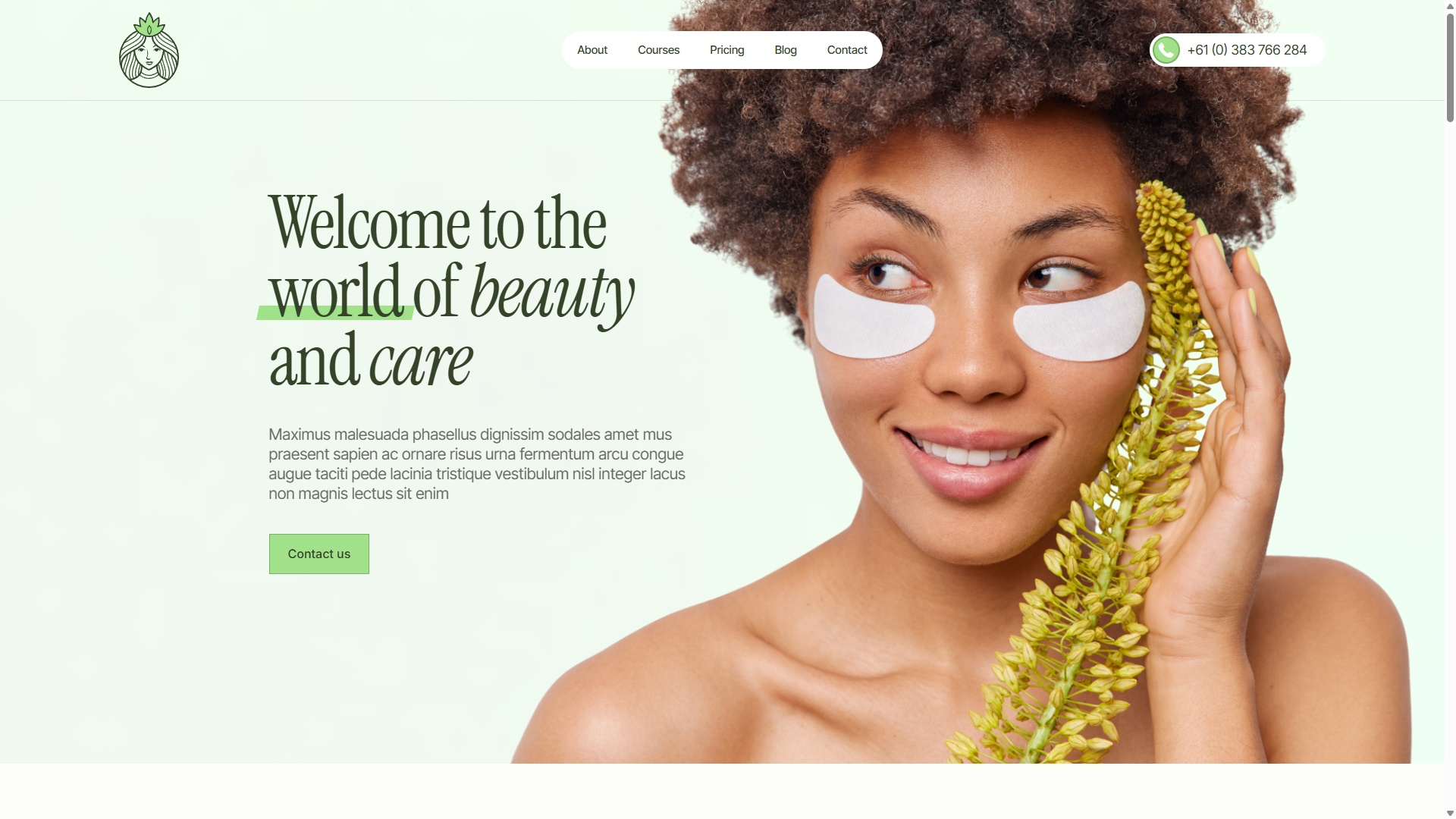Click the green phone call icon

pos(1166,50)
